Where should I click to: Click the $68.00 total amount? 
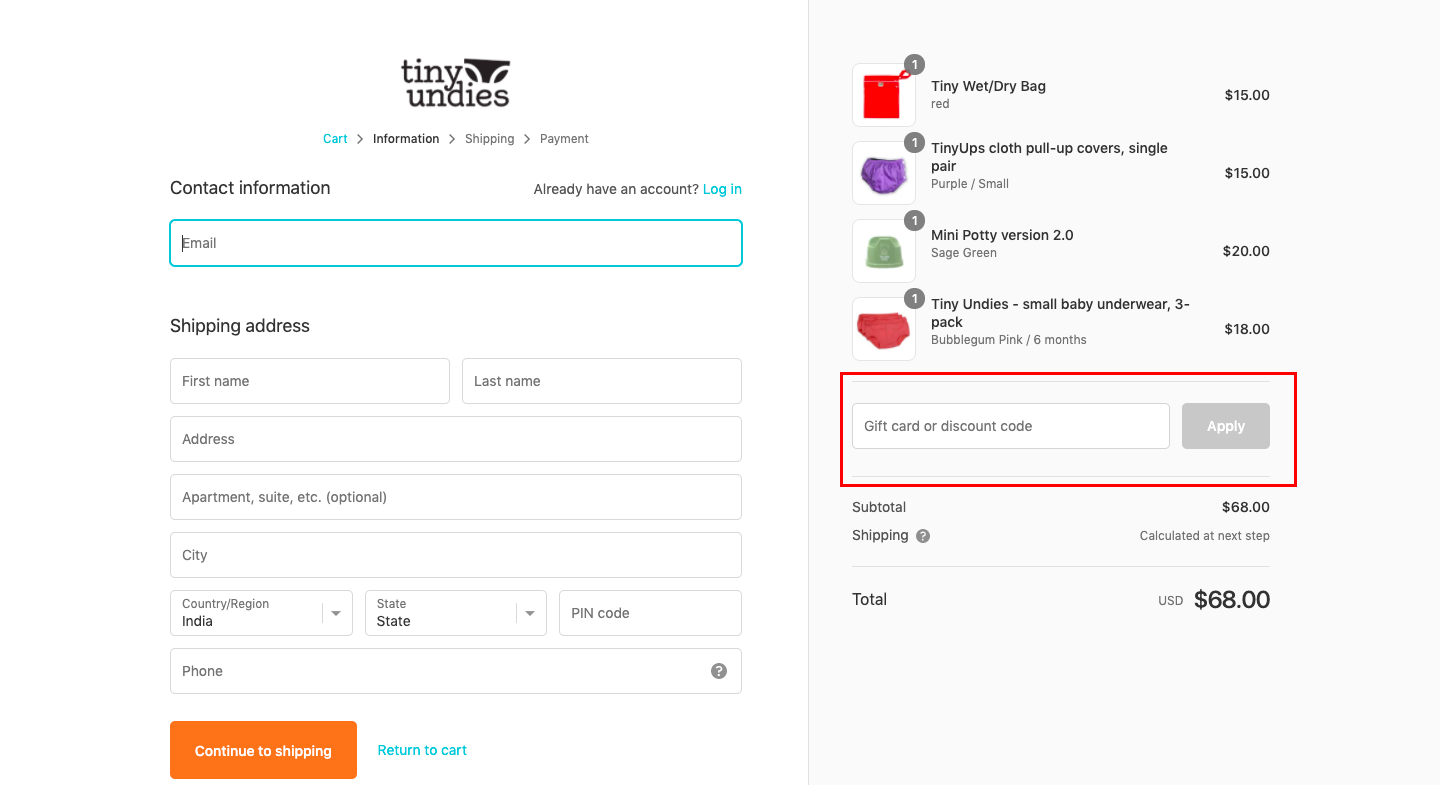click(x=1232, y=600)
